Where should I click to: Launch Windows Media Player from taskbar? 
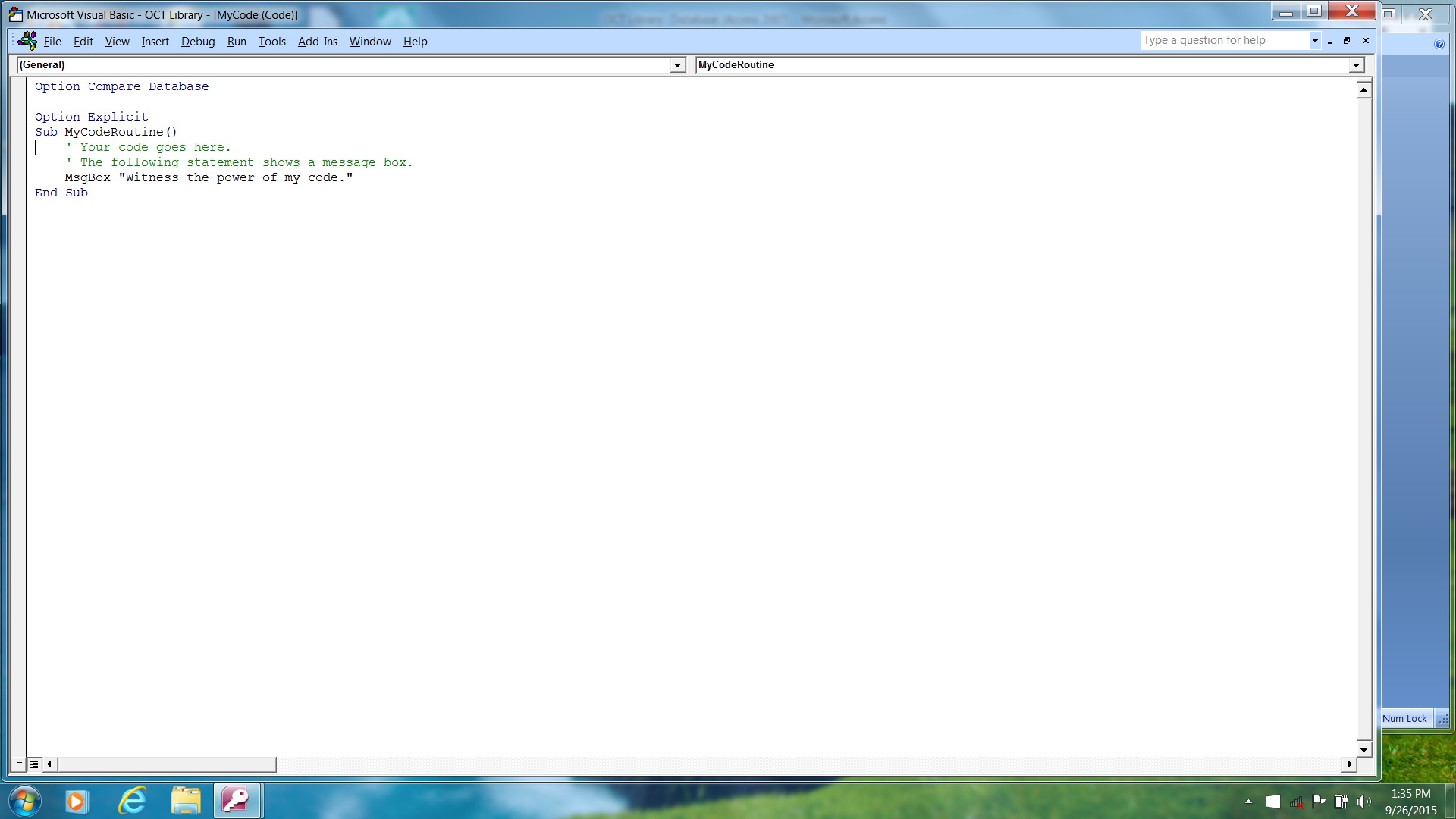click(x=77, y=801)
